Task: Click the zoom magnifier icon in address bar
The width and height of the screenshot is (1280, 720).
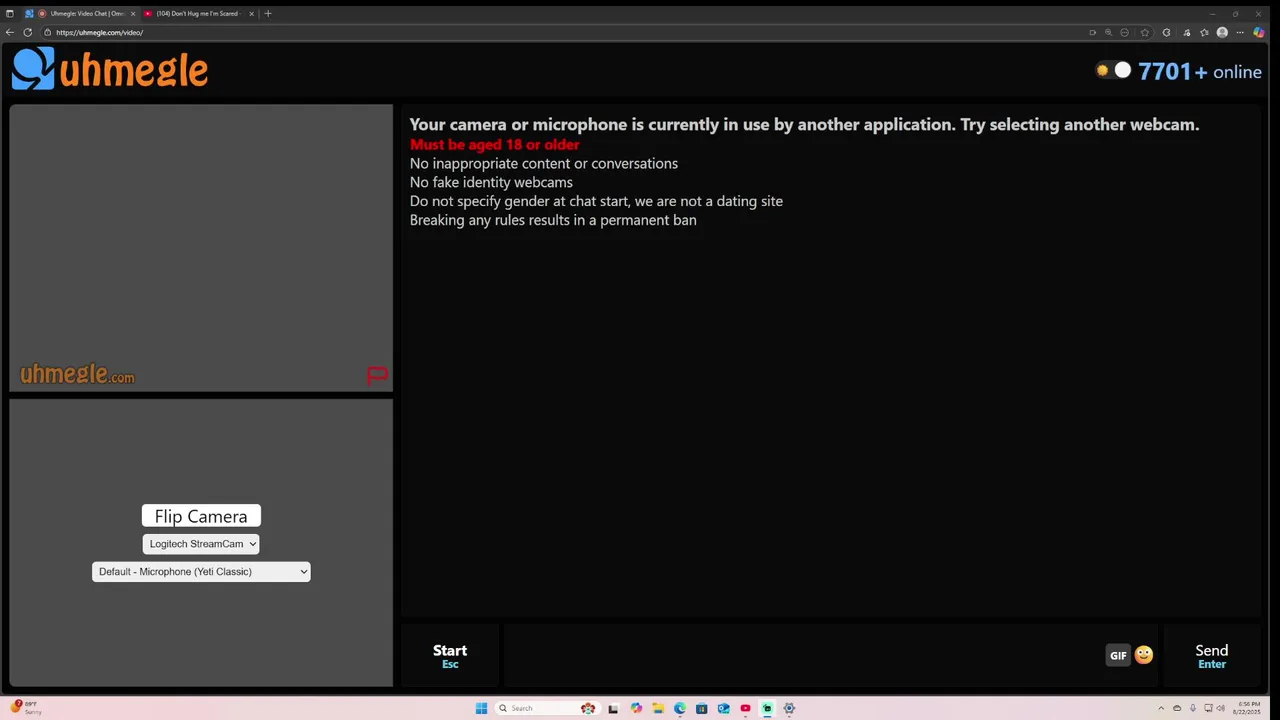Action: tap(1108, 32)
